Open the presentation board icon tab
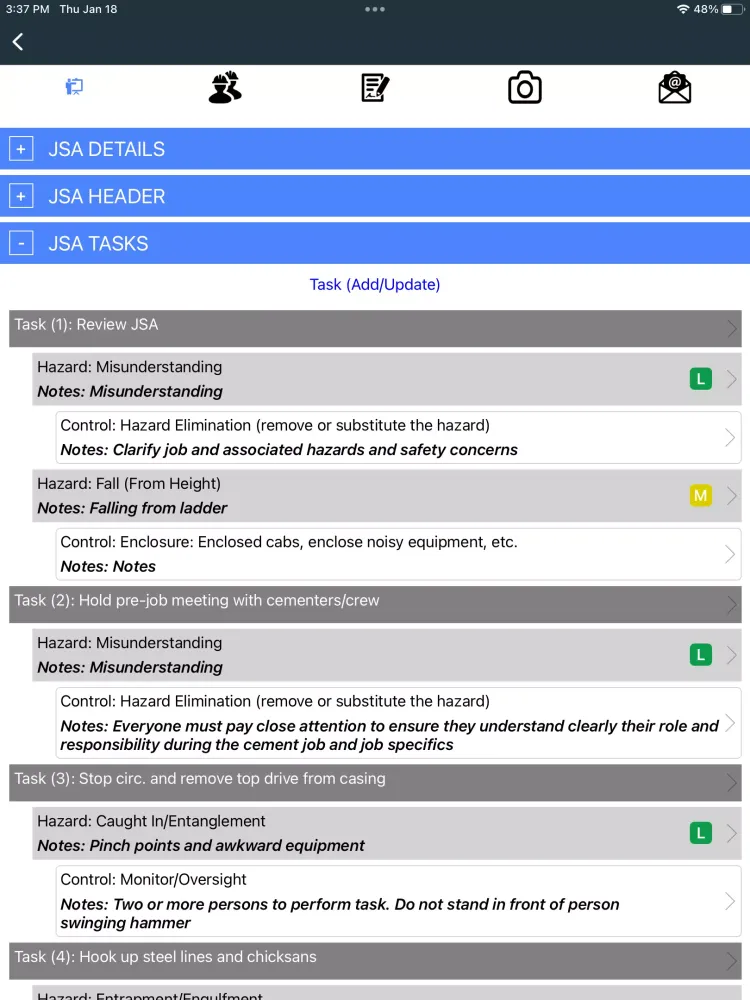 point(75,86)
